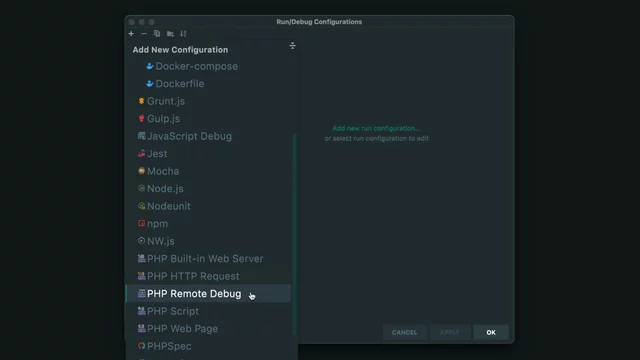Click the Cancel button
640x360 pixels.
pyautogui.click(x=404, y=332)
